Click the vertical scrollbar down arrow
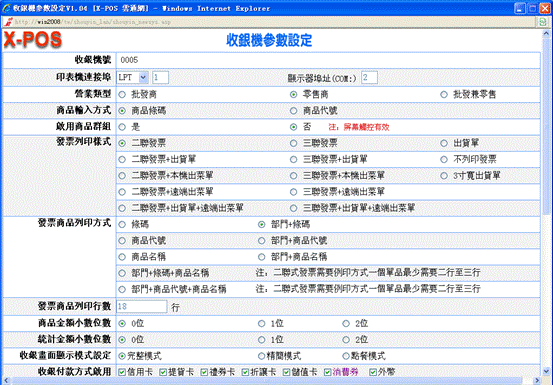This screenshot has height=385, width=553. point(546,371)
